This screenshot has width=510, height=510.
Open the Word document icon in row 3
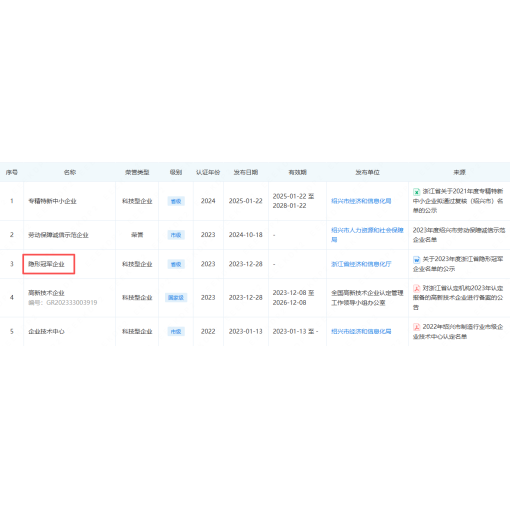(416, 259)
